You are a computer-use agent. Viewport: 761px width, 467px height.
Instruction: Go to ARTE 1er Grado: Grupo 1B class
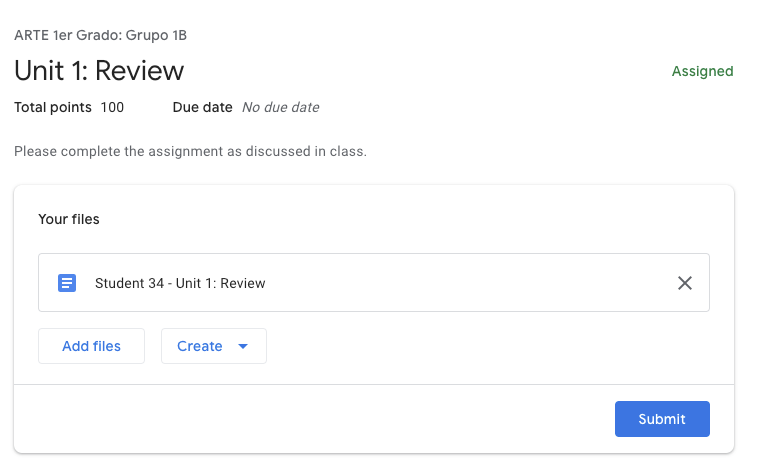click(x=100, y=35)
